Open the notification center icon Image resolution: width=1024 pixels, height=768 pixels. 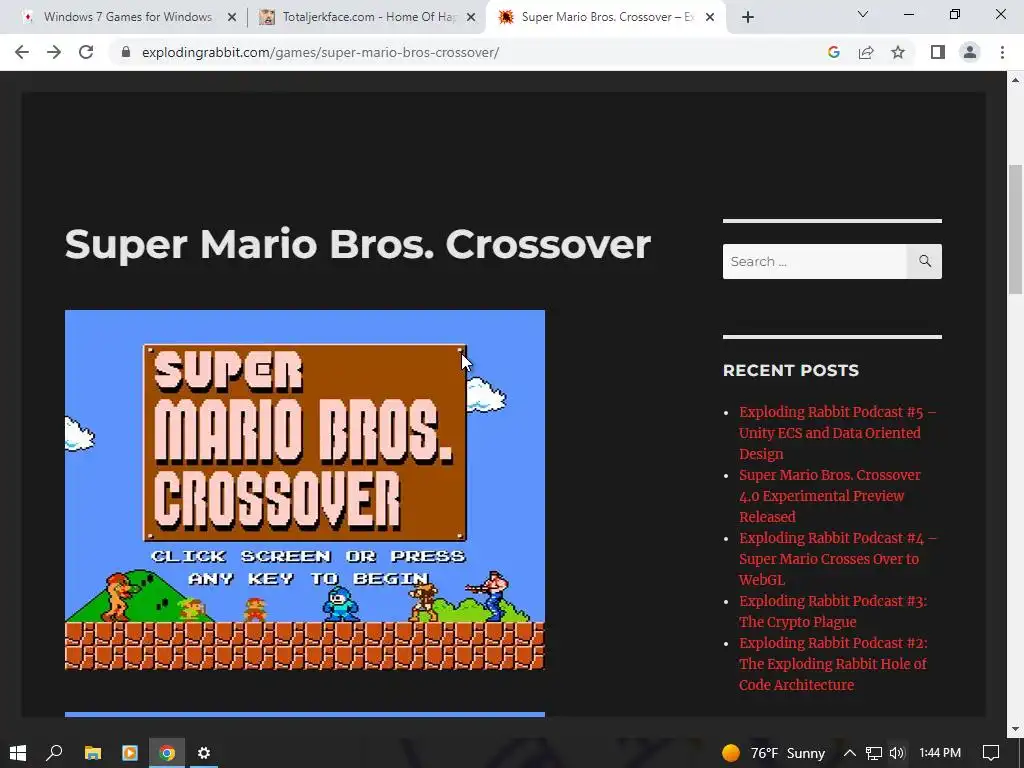click(x=991, y=753)
